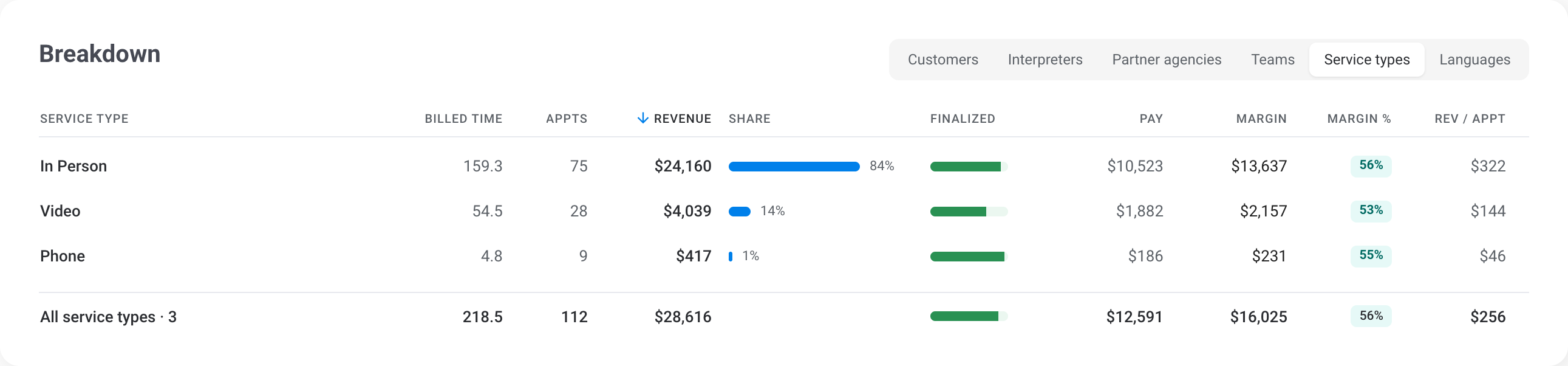Click the $28,616 total revenue

tap(683, 317)
